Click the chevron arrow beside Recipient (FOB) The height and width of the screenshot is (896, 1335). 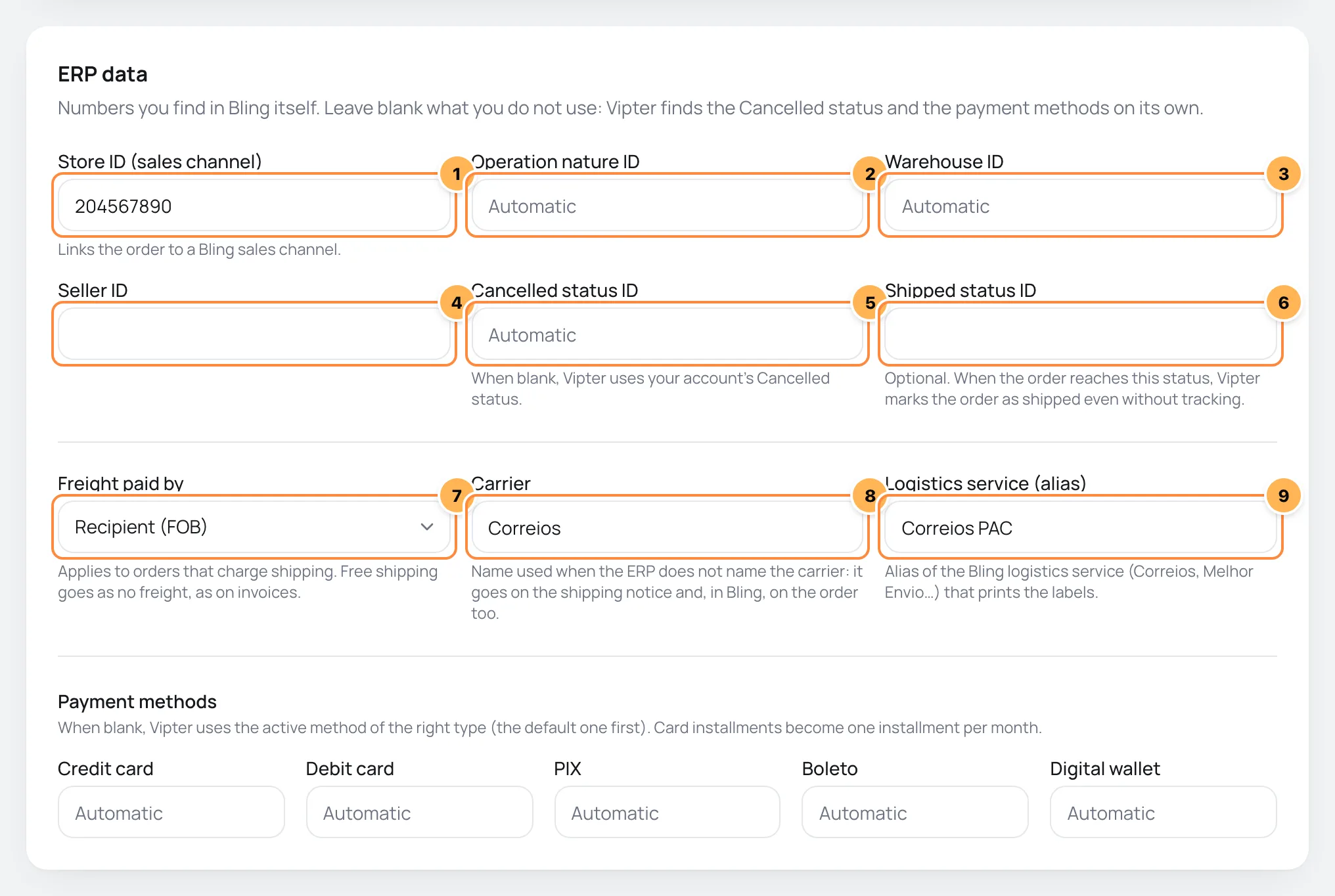point(427,527)
